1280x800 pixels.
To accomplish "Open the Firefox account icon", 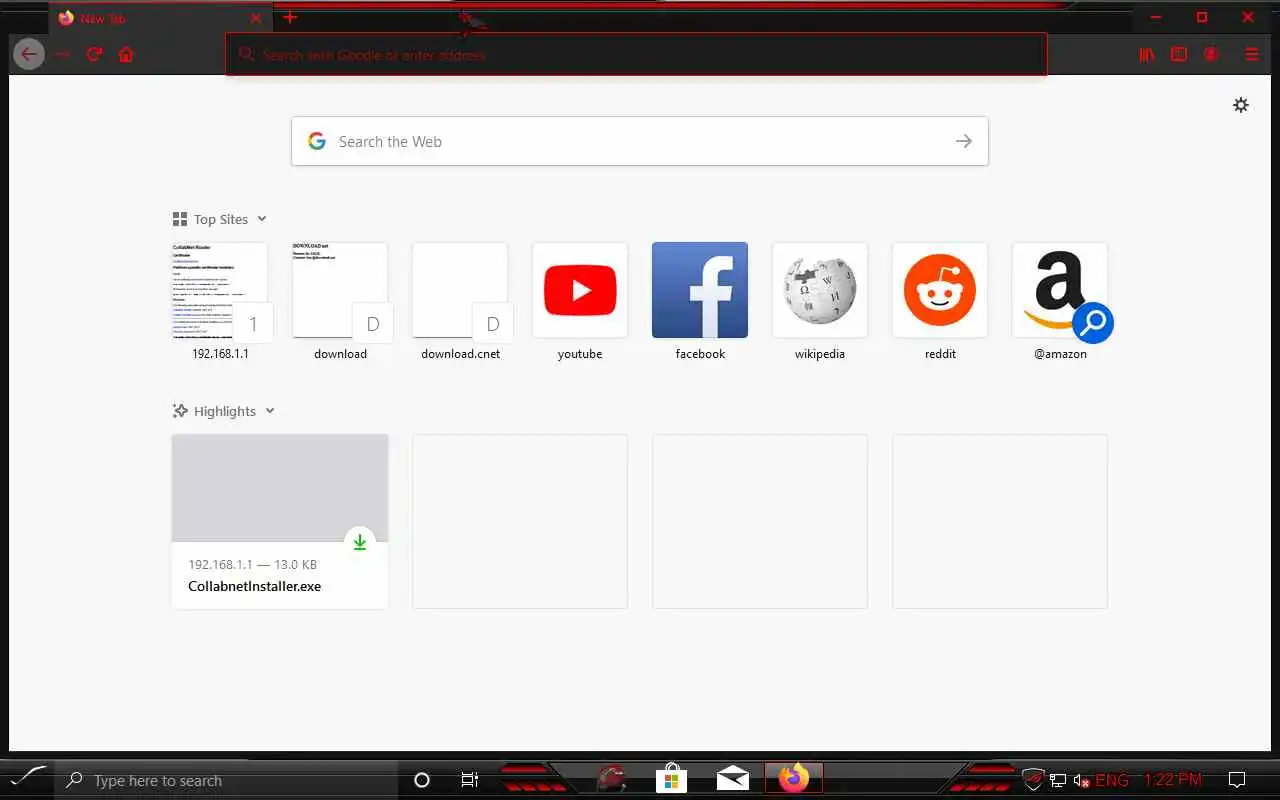I will point(1211,54).
